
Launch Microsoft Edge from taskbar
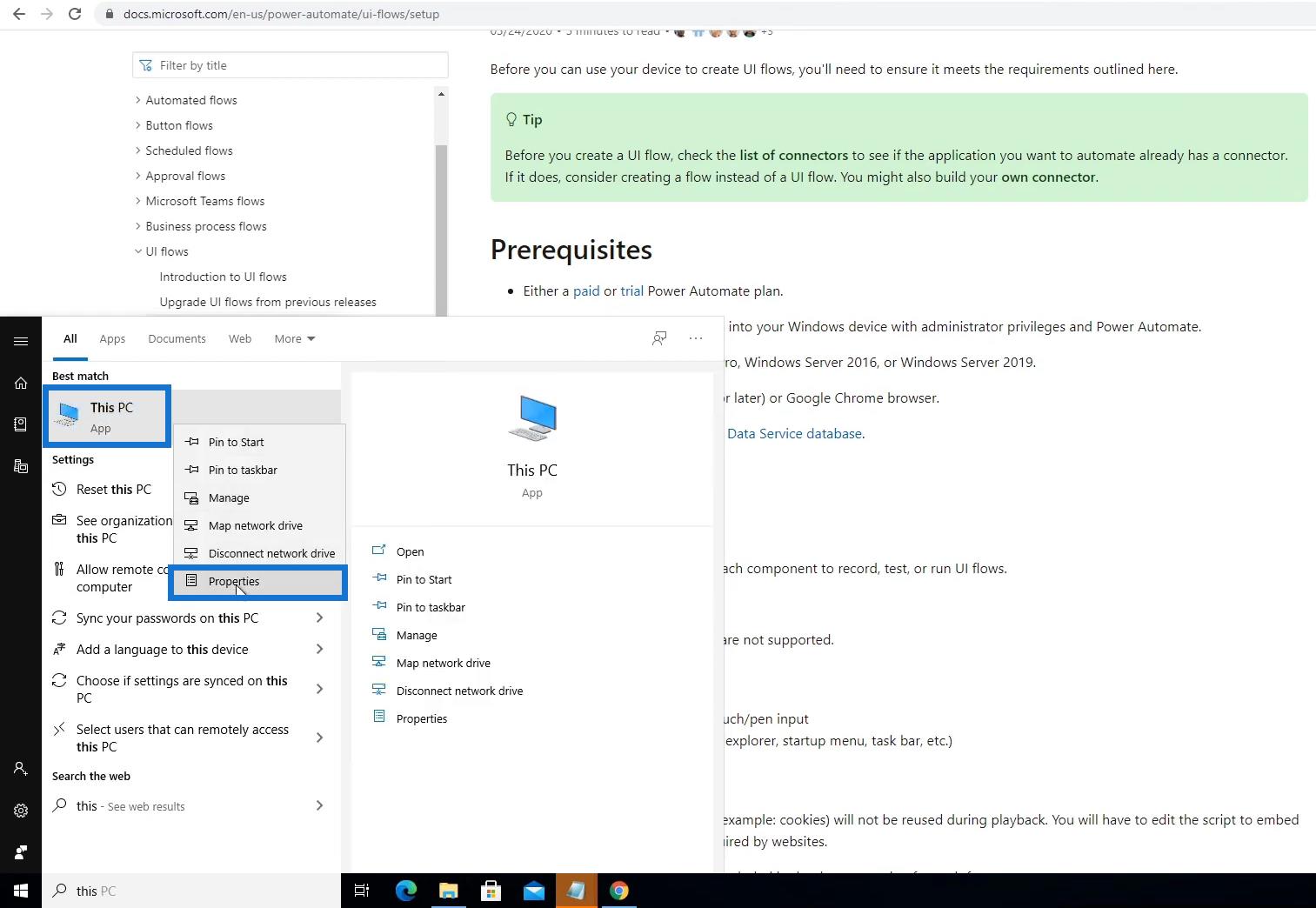(x=405, y=891)
